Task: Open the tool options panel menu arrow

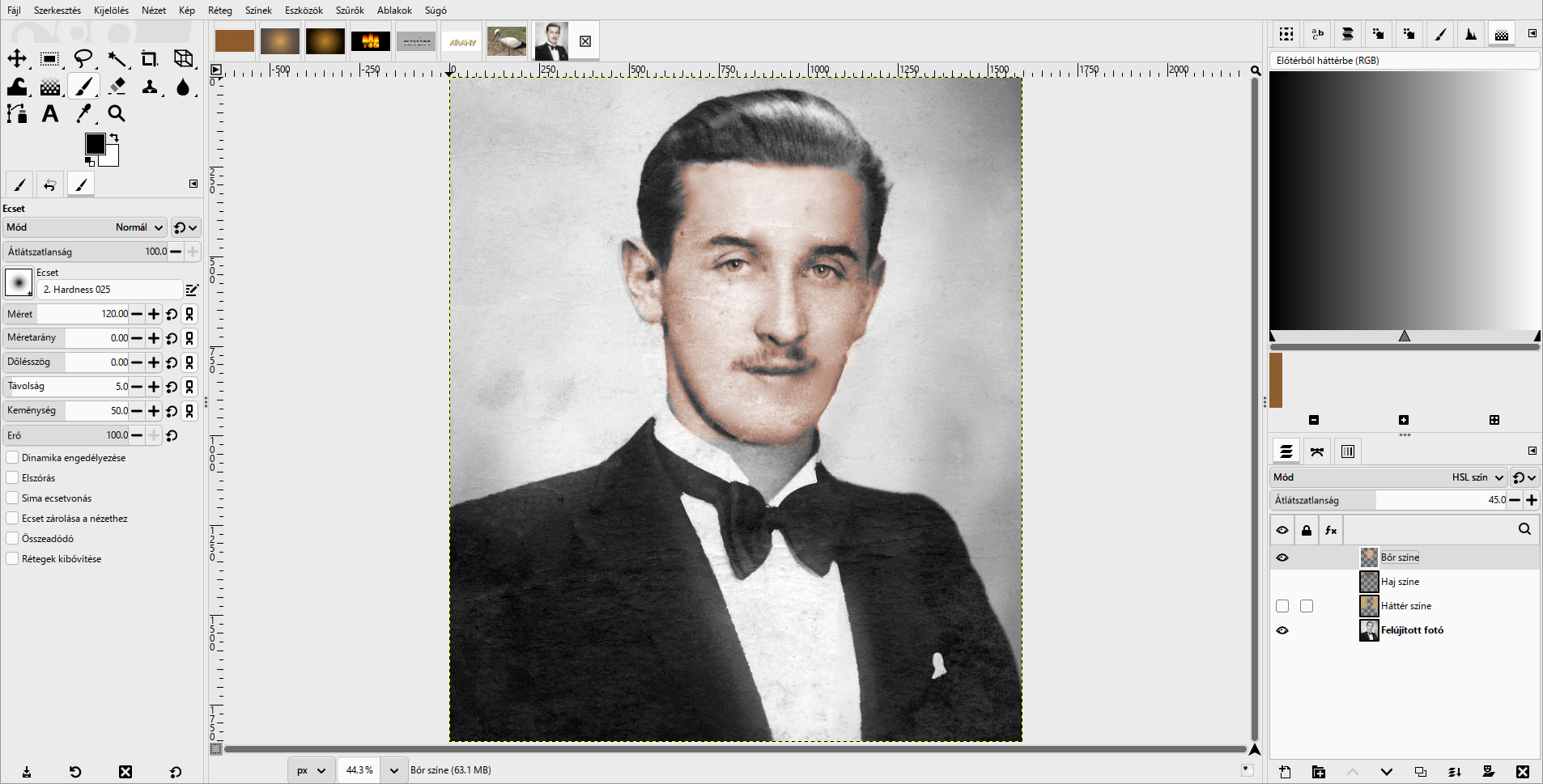Action: pos(193,184)
